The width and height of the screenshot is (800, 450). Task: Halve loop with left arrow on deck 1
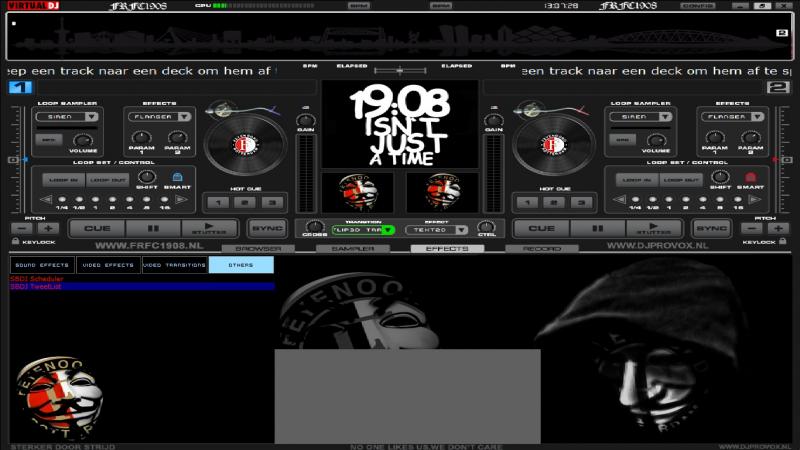pos(46,199)
